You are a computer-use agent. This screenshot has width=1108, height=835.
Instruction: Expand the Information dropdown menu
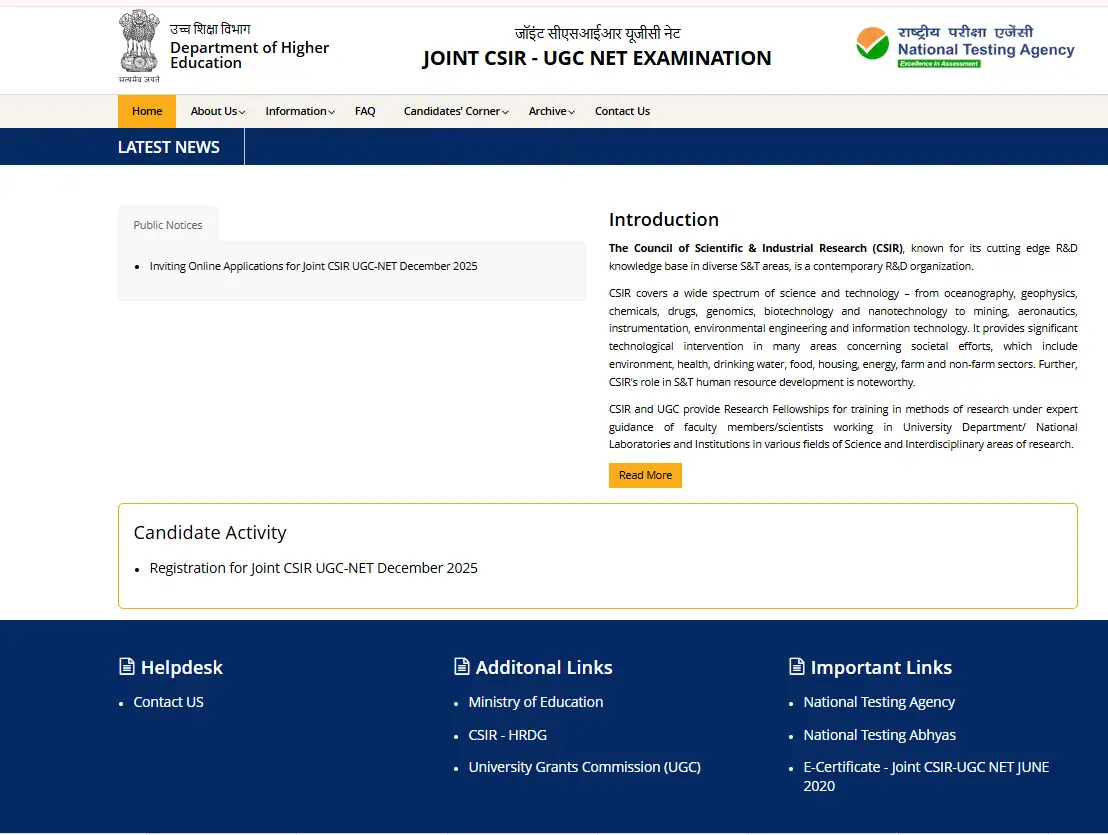(x=298, y=111)
